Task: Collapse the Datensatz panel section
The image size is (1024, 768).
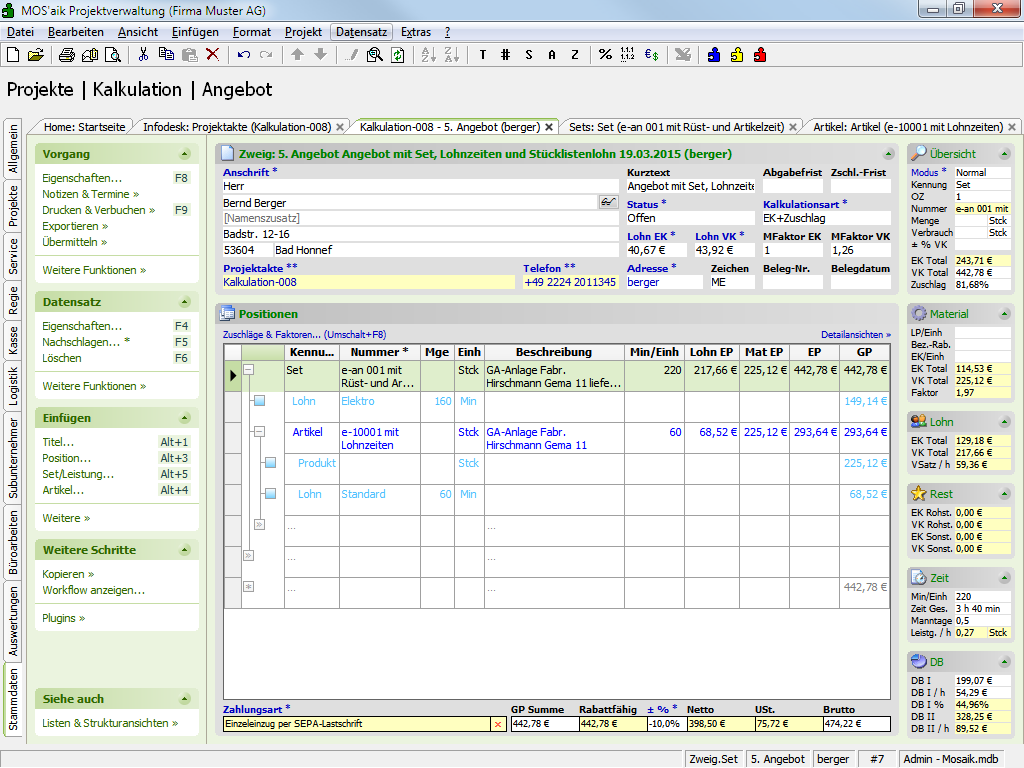Action: coord(185,302)
